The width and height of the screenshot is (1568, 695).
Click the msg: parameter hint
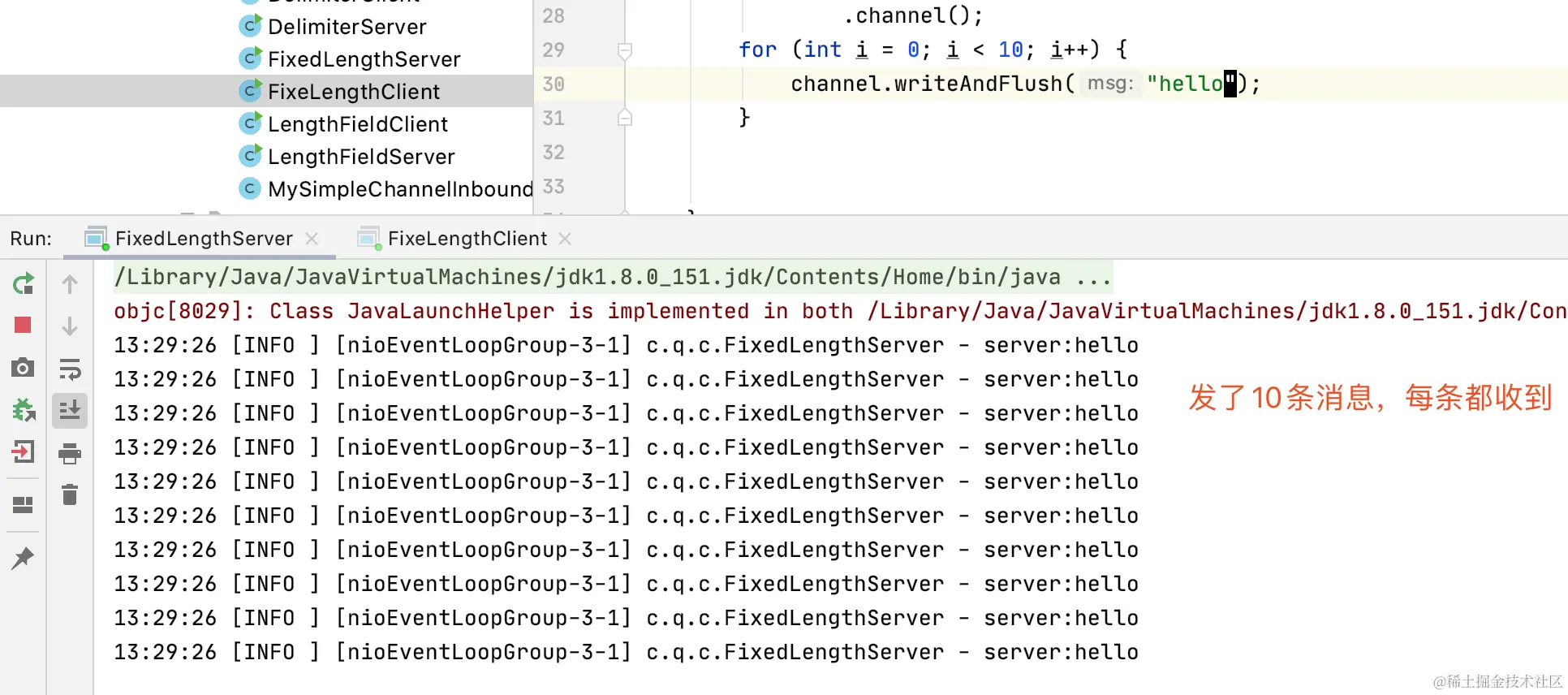[x=1110, y=83]
